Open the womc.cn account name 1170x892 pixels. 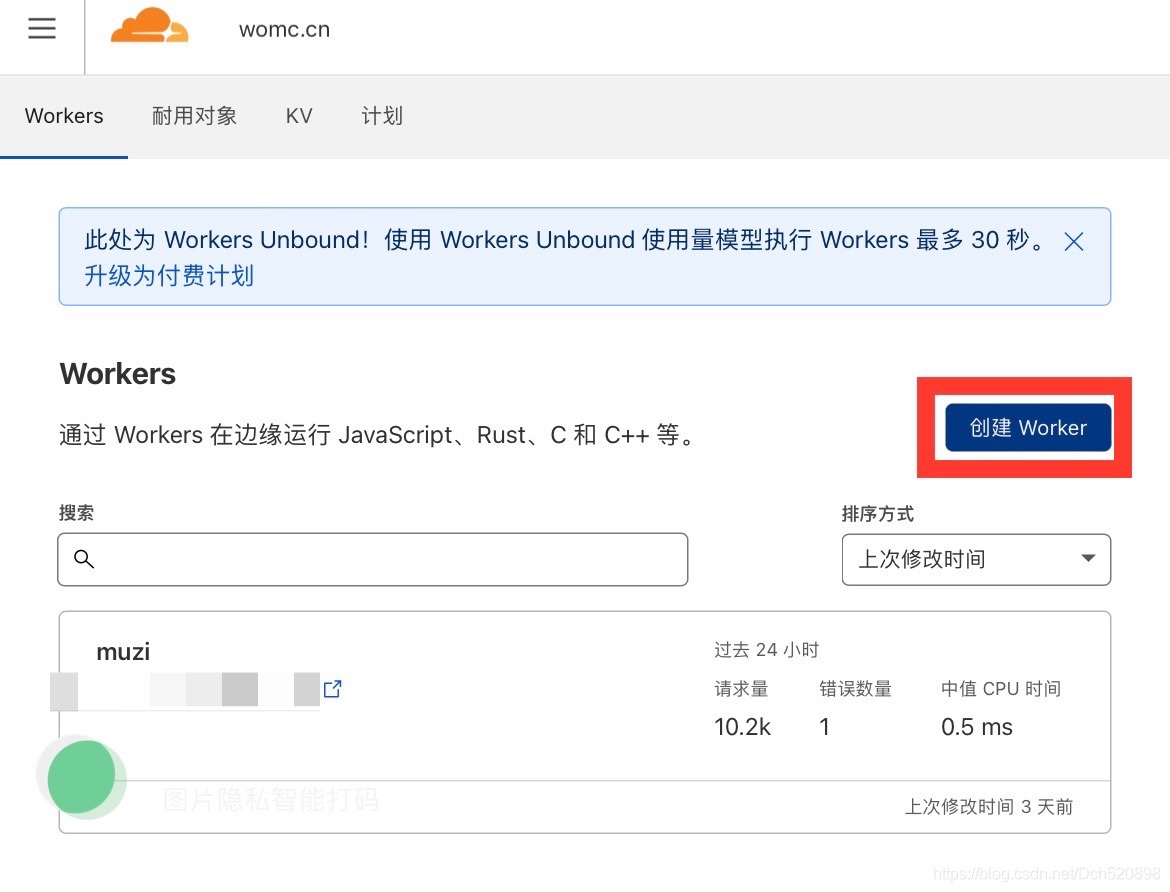pyautogui.click(x=284, y=30)
